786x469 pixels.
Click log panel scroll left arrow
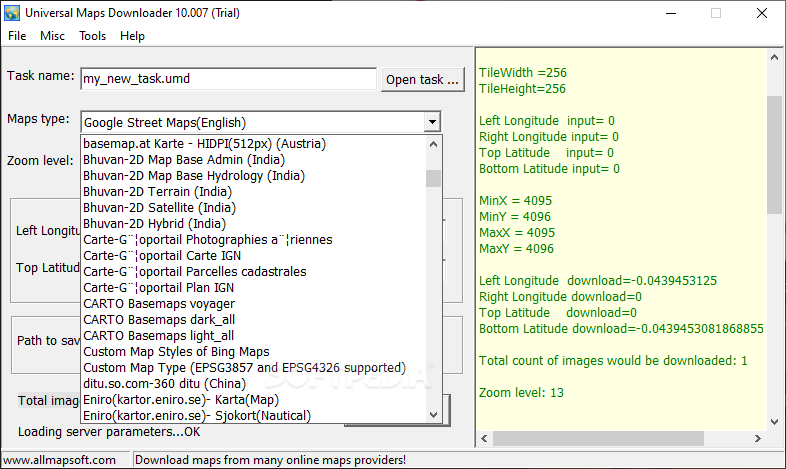(x=484, y=438)
